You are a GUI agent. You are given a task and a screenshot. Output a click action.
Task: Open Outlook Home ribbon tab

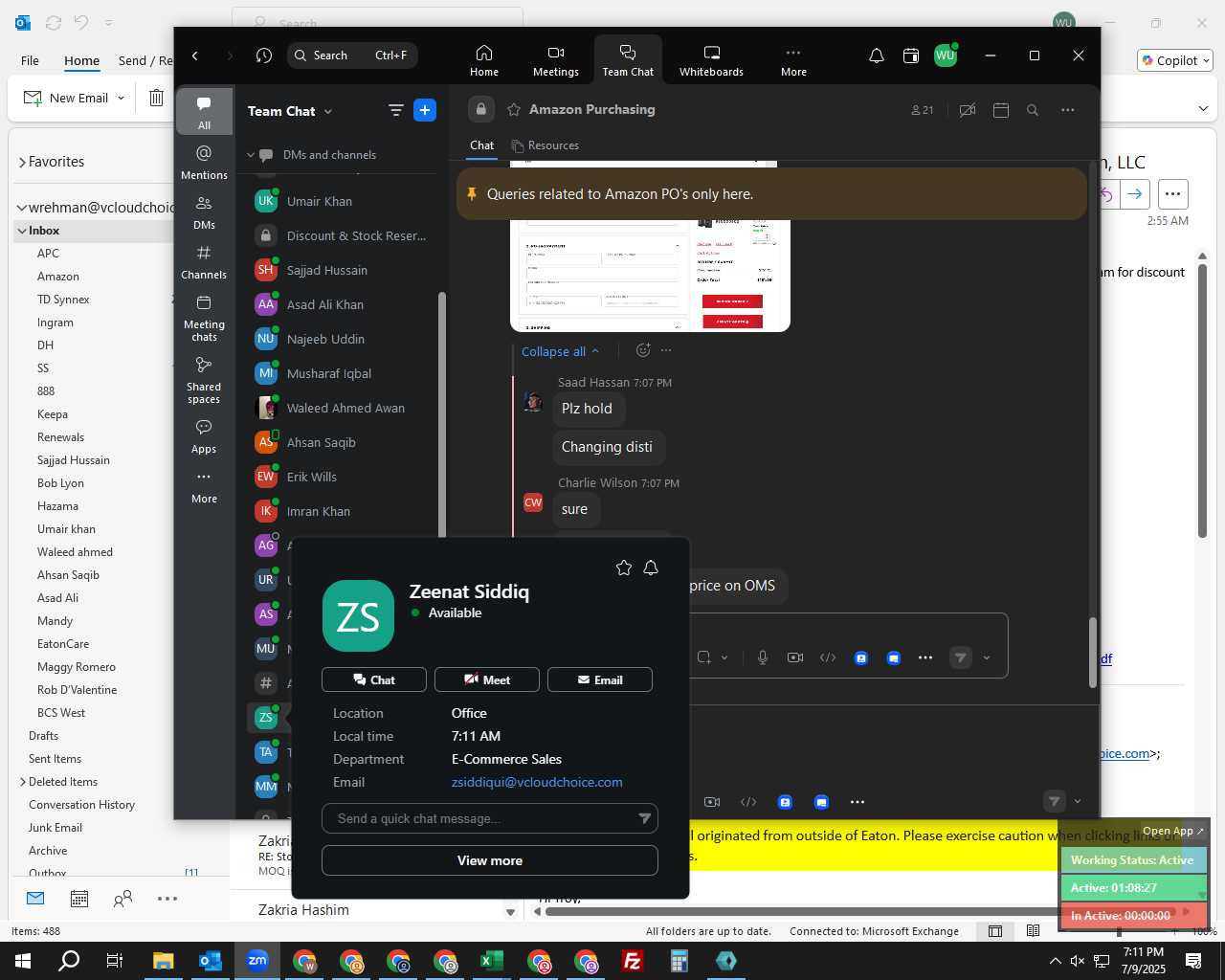click(x=81, y=60)
